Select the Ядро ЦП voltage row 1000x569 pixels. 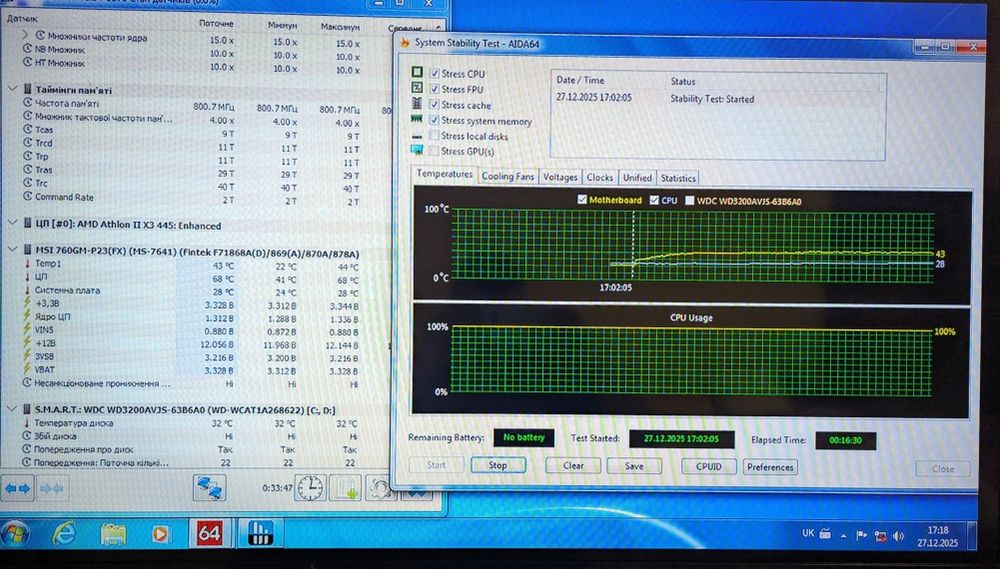click(191, 317)
